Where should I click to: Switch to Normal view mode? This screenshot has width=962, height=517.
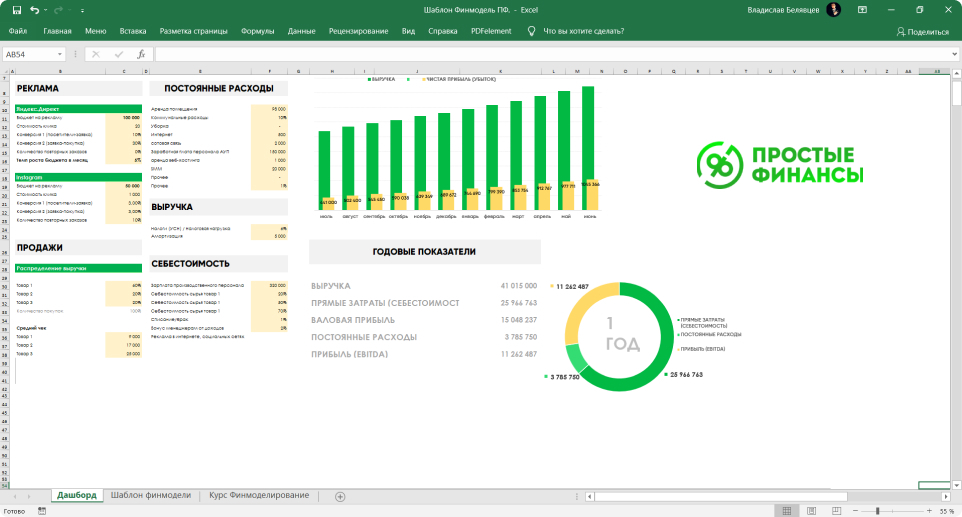(787, 510)
